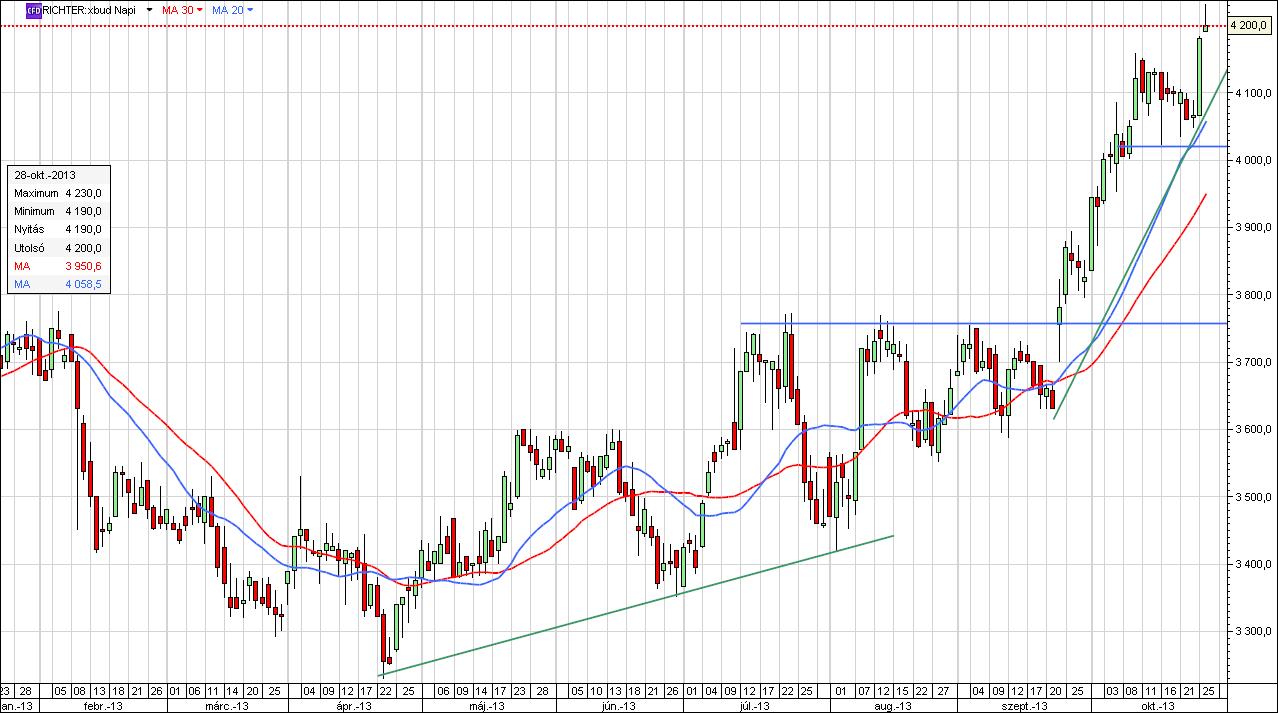Click the red MA 3 950,6 value
This screenshot has height=713, width=1278.
[84, 266]
